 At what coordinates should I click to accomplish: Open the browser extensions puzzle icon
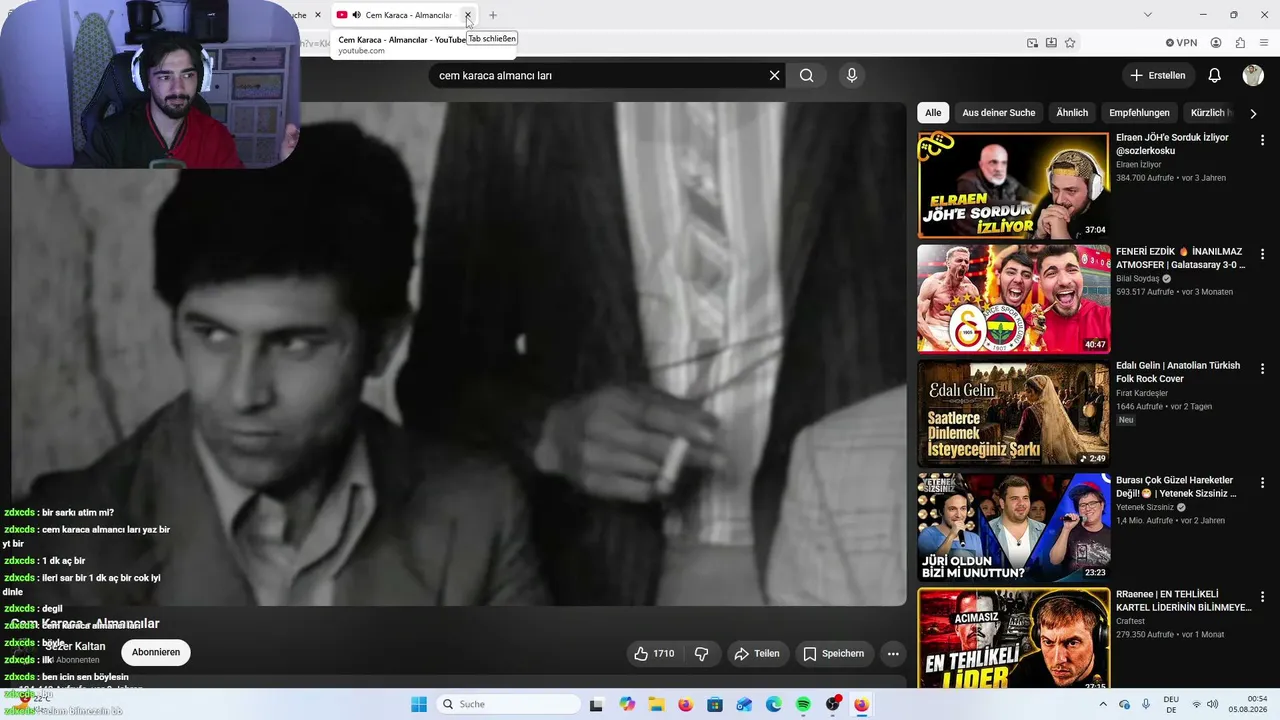point(1240,43)
